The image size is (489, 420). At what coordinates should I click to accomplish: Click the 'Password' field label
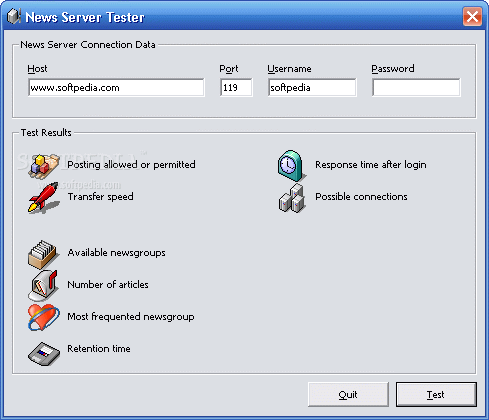coord(393,69)
